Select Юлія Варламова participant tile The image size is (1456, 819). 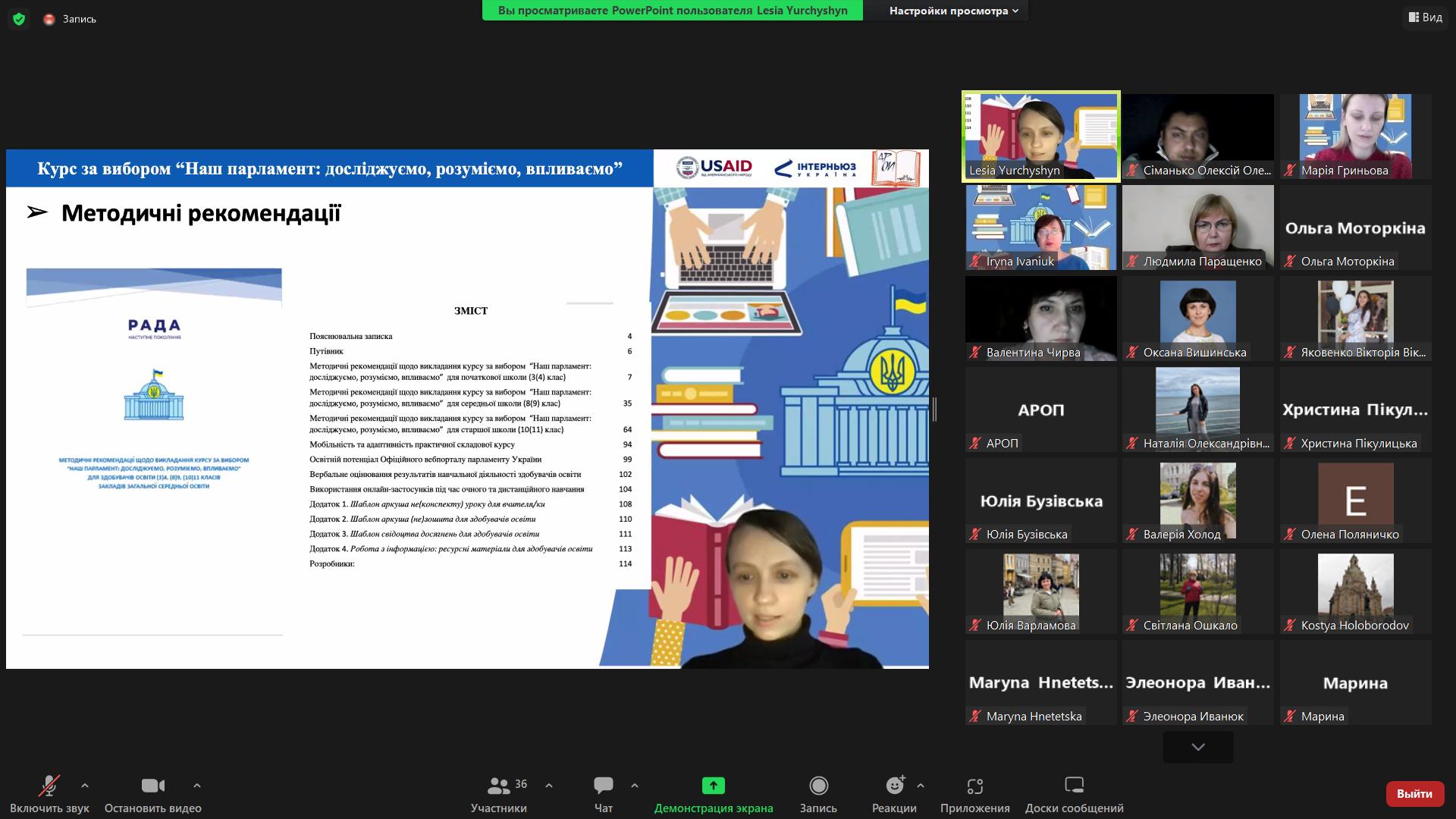click(1041, 591)
